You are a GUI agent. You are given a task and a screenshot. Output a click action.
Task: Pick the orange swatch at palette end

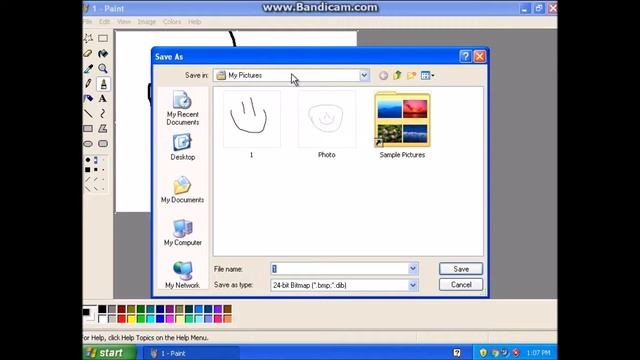227,318
